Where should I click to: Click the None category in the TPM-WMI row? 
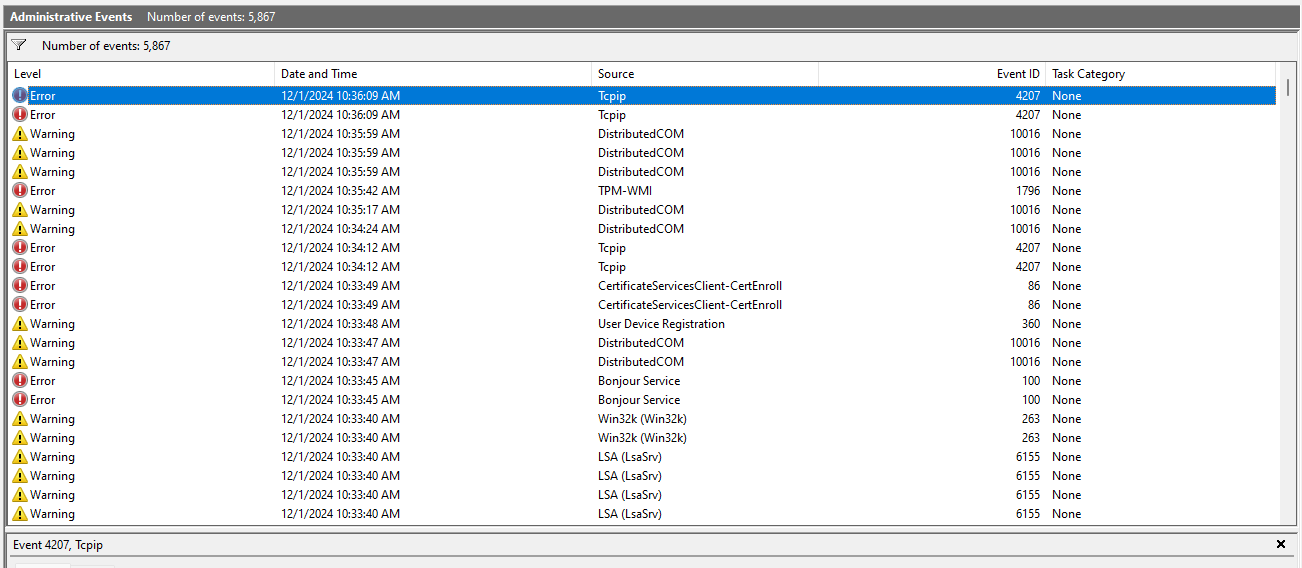pos(1066,191)
